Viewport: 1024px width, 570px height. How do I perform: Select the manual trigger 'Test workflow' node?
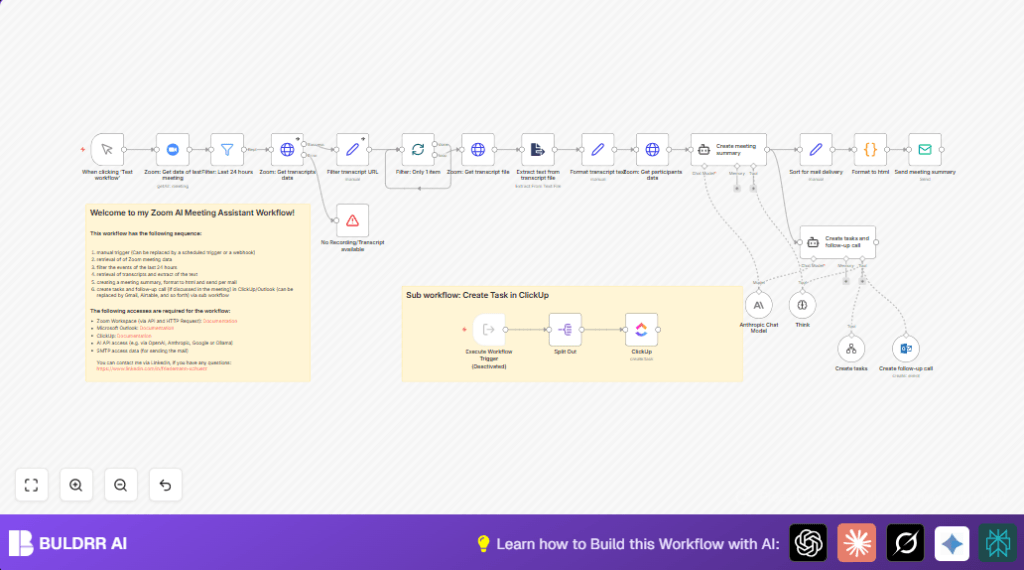click(x=107, y=150)
